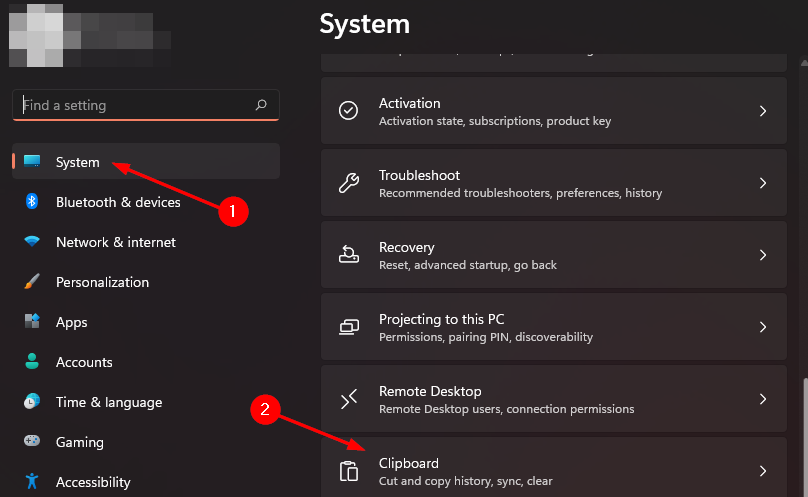Image resolution: width=808 pixels, height=497 pixels.
Task: Click the Bluetooth icon in the sidebar
Action: tap(32, 202)
